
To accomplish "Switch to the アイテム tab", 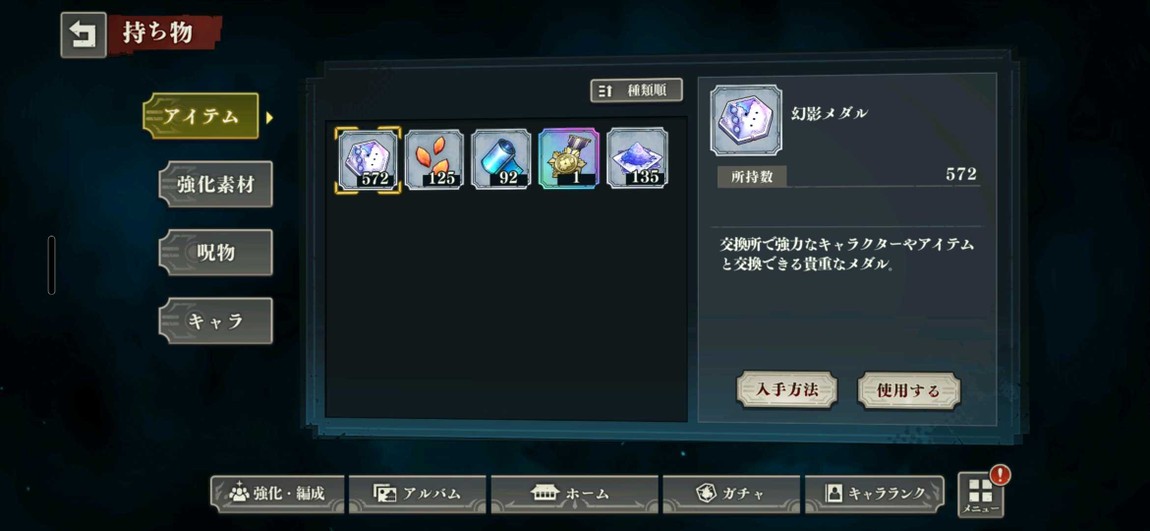I will tap(201, 116).
